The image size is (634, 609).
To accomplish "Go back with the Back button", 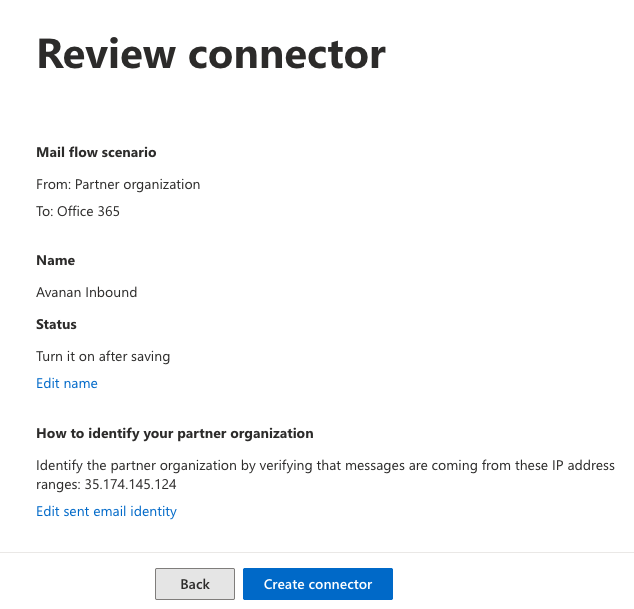I will click(195, 584).
